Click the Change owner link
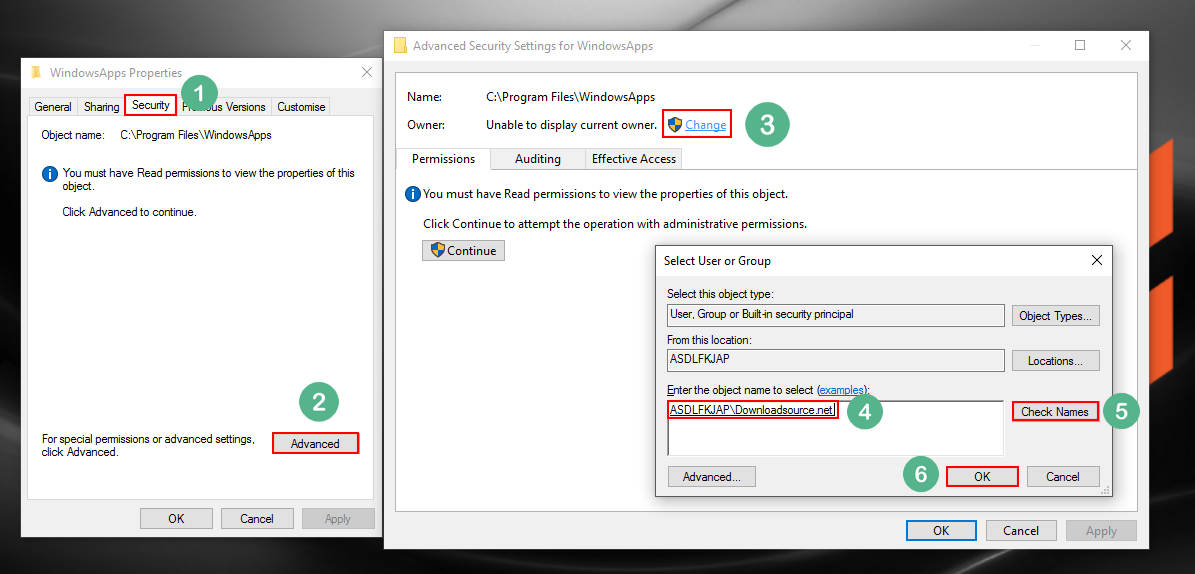 coord(706,124)
